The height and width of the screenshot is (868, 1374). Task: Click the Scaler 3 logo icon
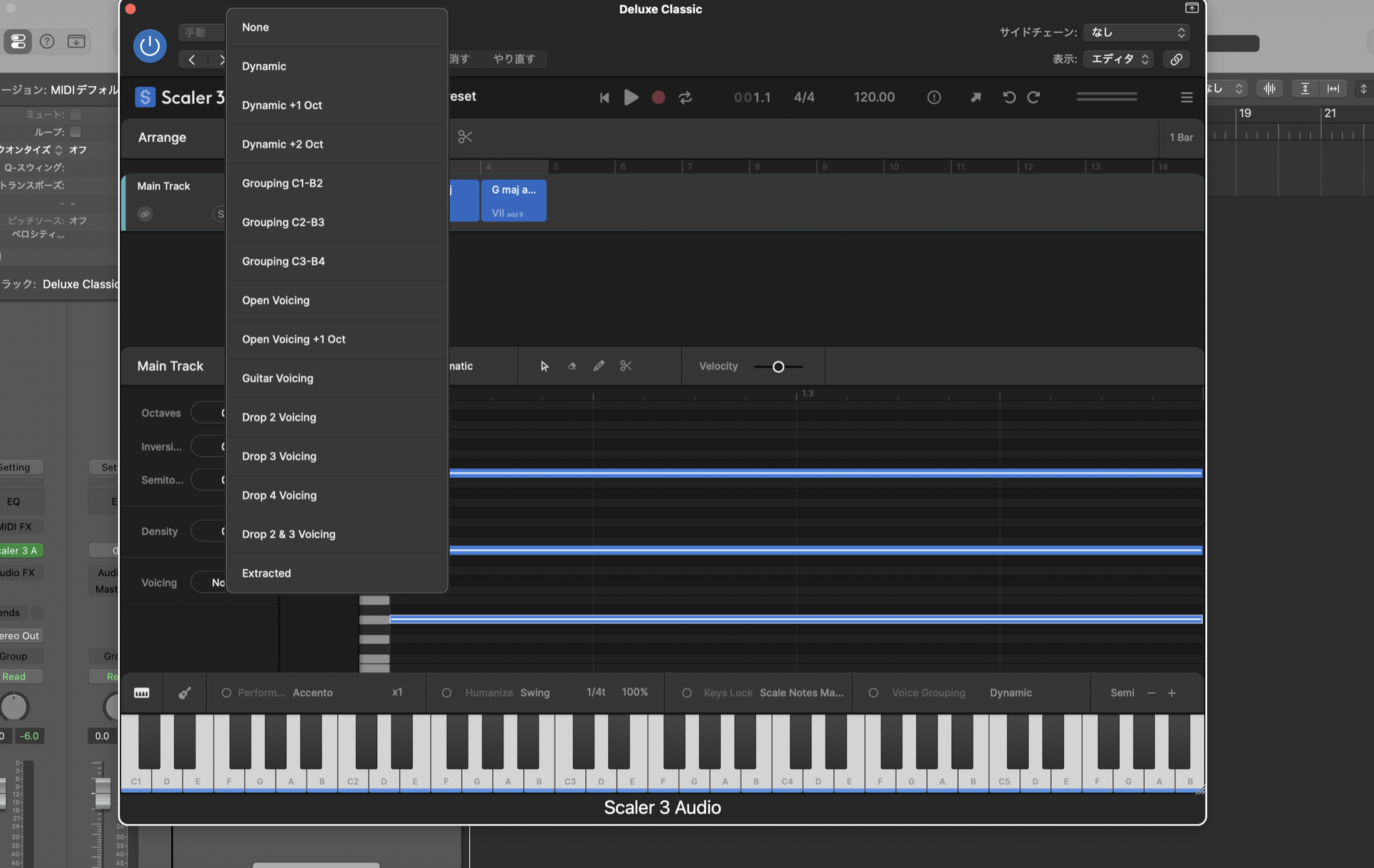tap(145, 97)
